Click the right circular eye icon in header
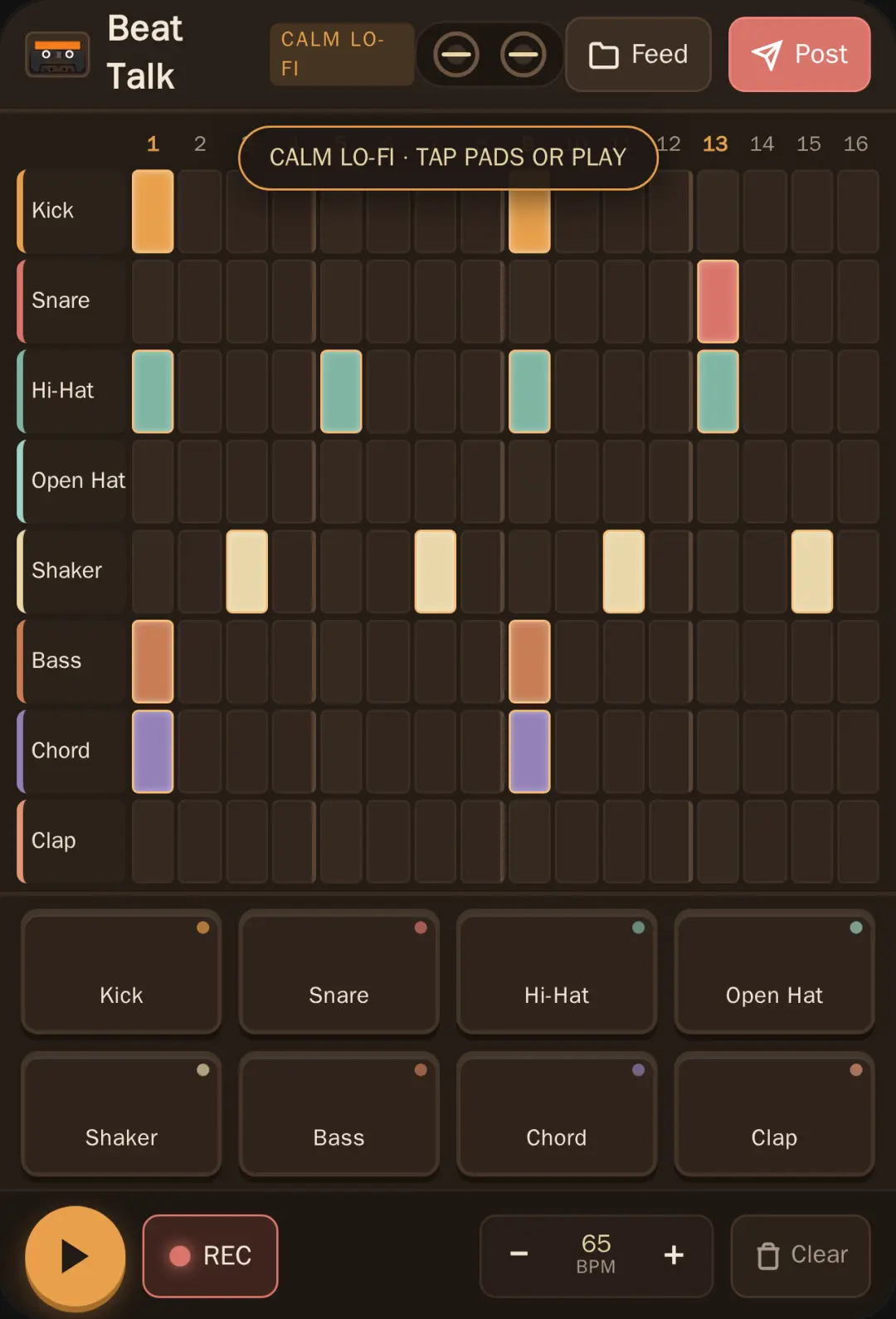The image size is (896, 1319). (523, 55)
